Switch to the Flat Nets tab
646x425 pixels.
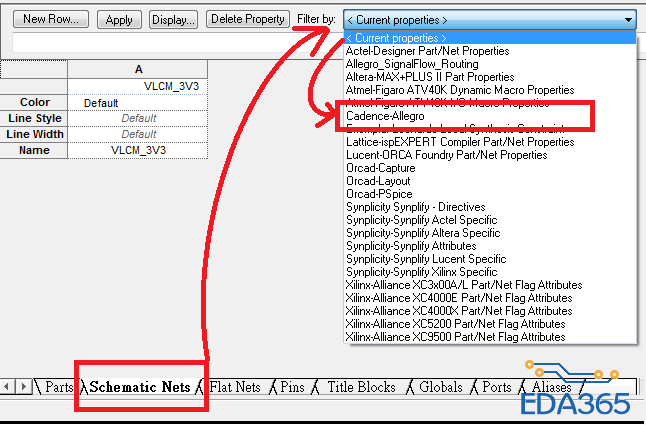pos(235,387)
